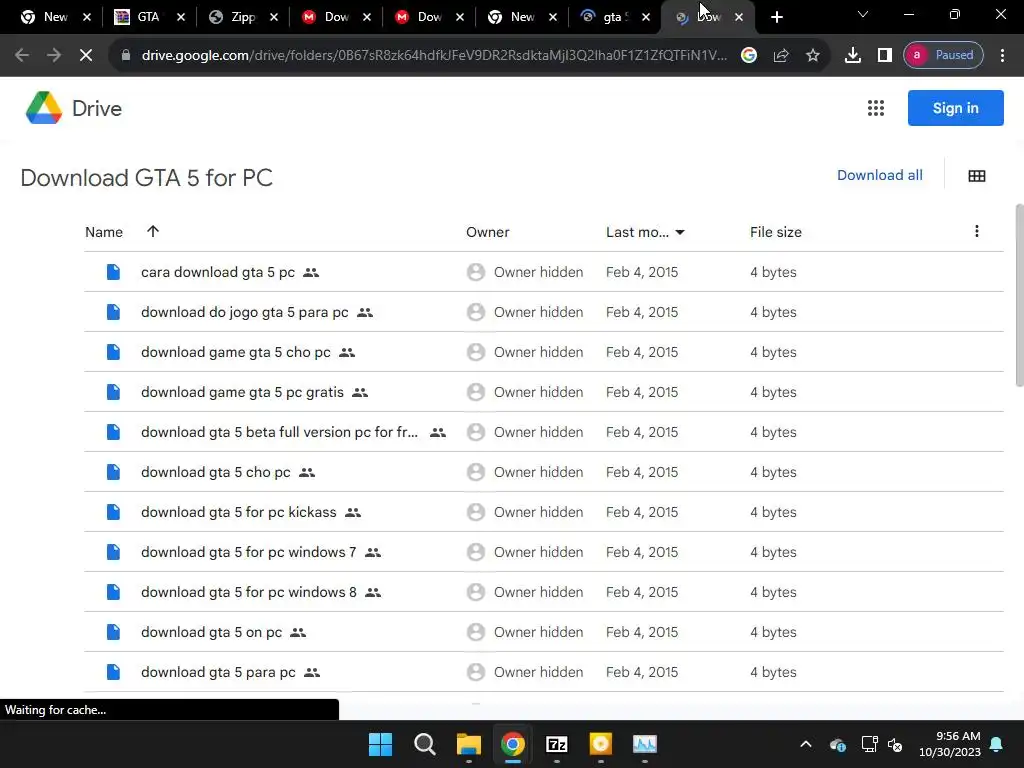
Task: Click shared icon beside download gta 5 on pc
Action: tap(298, 632)
